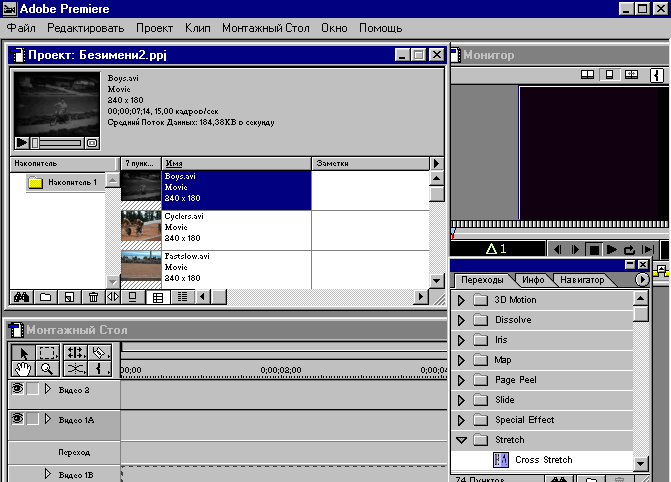The image size is (671, 482).
Task: Select the In Point marker tool
Action: (x=100, y=369)
